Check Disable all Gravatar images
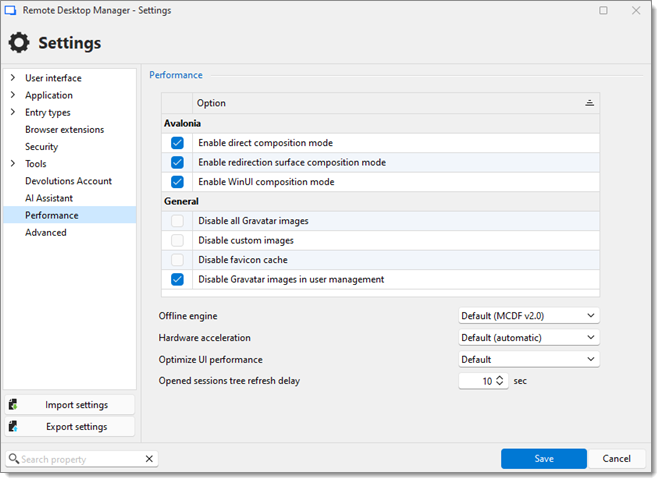Viewport: 662px width, 483px height. point(177,221)
